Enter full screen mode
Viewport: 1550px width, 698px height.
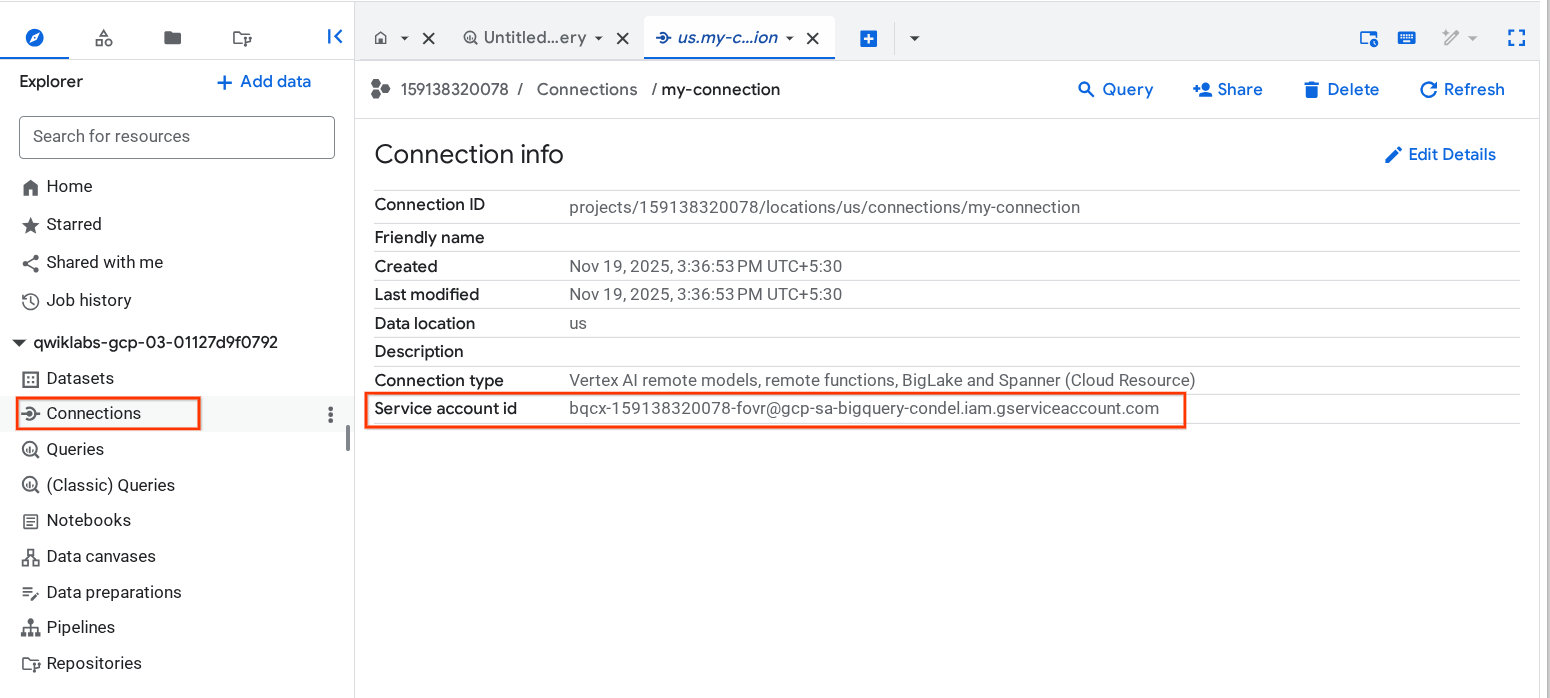(x=1516, y=38)
